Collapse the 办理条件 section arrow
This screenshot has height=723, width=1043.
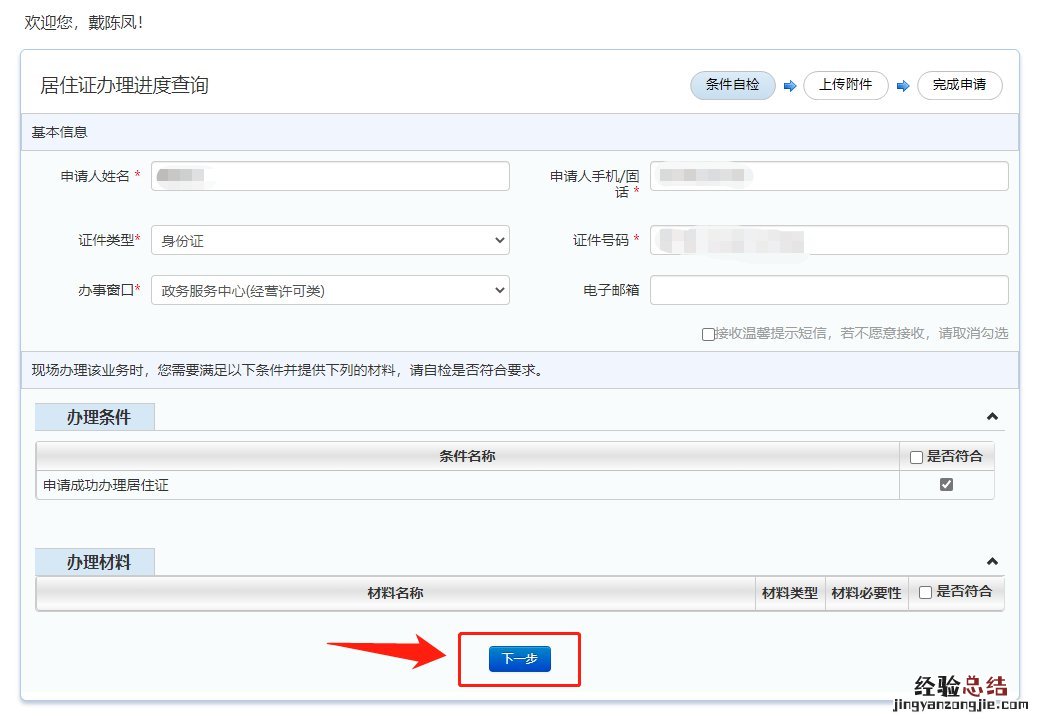992,417
